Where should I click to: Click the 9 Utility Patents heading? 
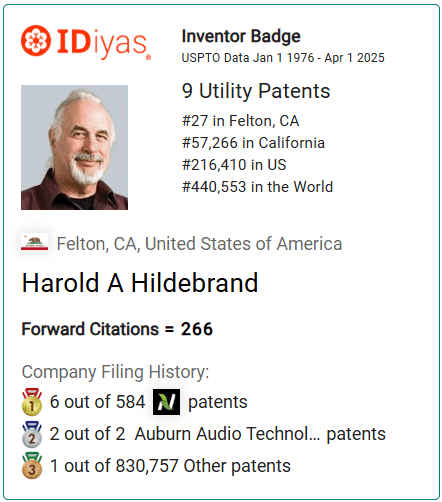pyautogui.click(x=256, y=91)
